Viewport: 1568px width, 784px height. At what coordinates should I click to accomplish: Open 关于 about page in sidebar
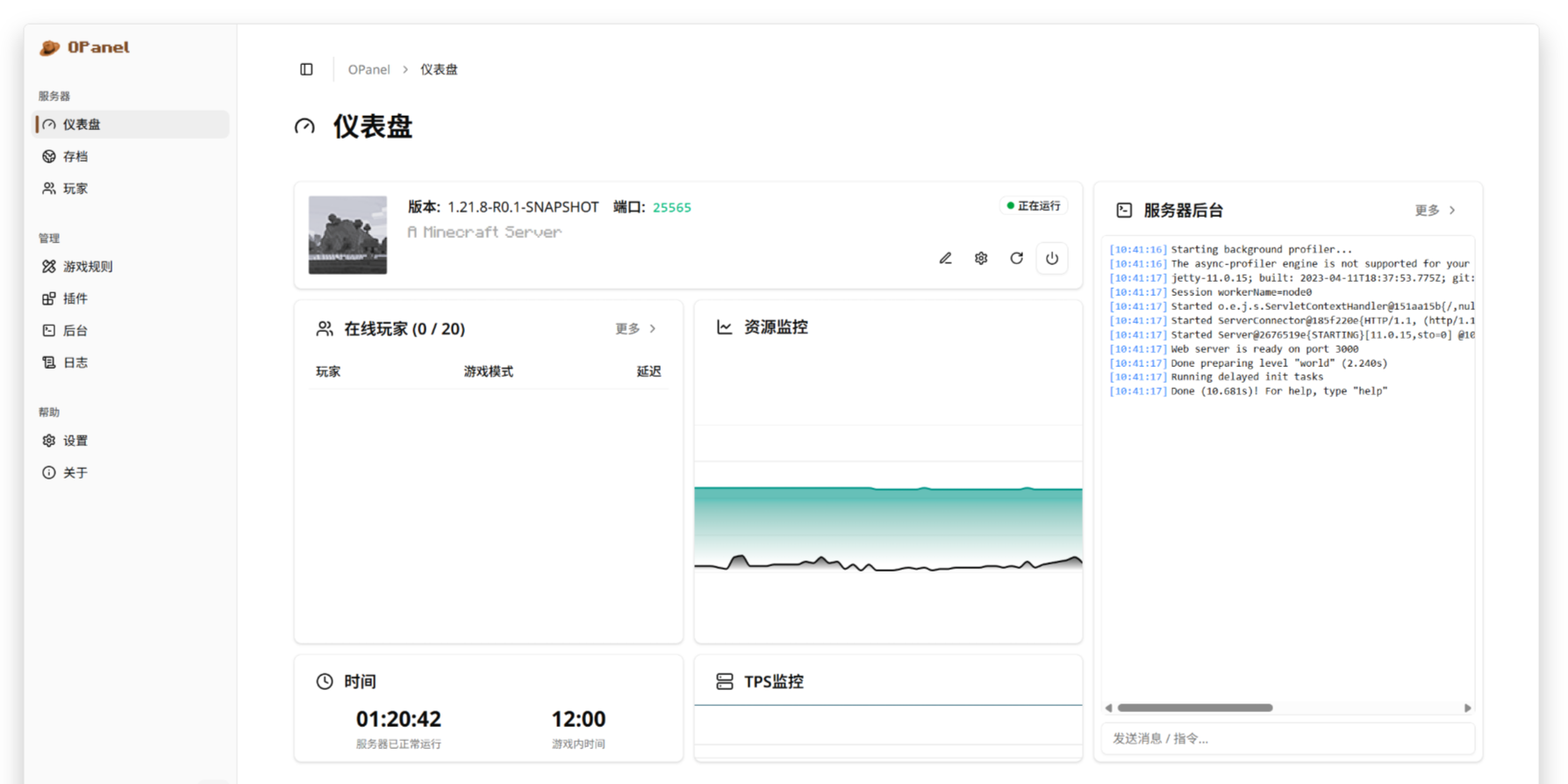[x=75, y=473]
